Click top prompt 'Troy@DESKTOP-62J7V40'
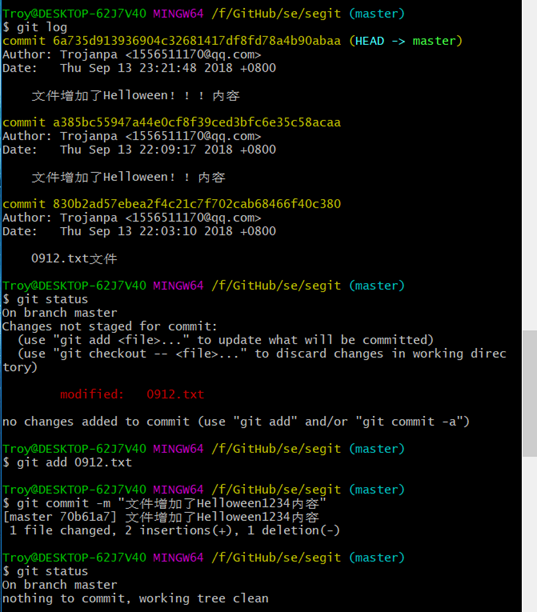Image resolution: width=537 pixels, height=612 pixels. [74, 14]
